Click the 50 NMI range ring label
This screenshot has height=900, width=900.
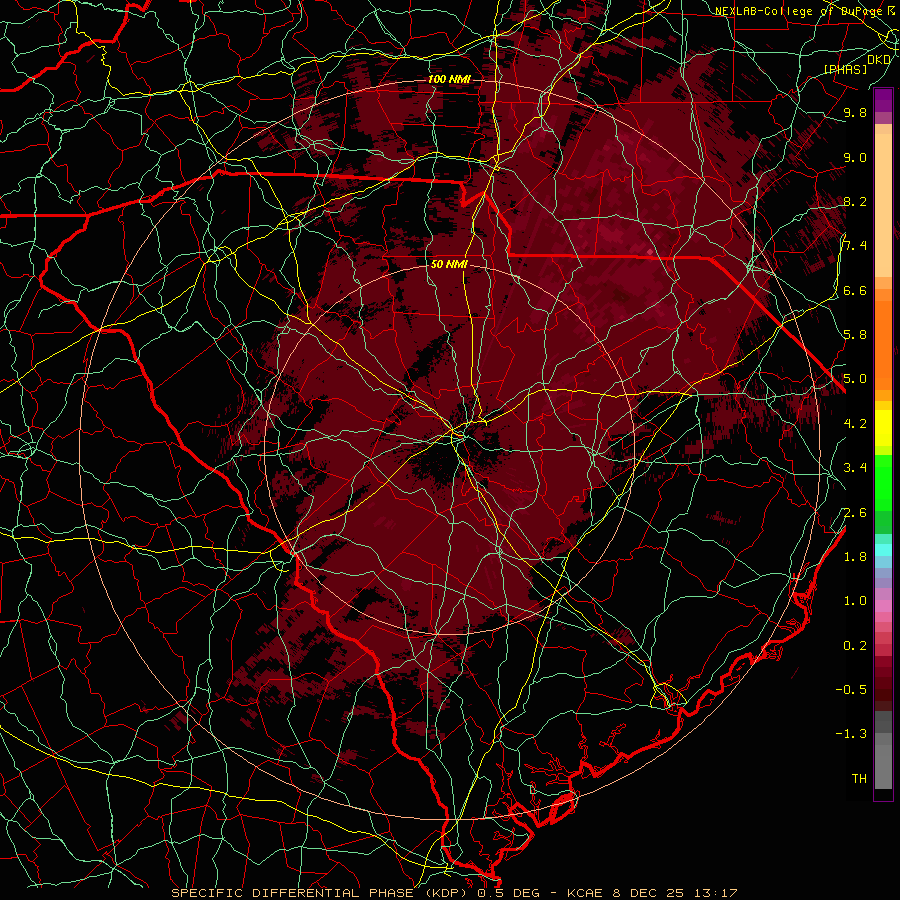tap(449, 265)
